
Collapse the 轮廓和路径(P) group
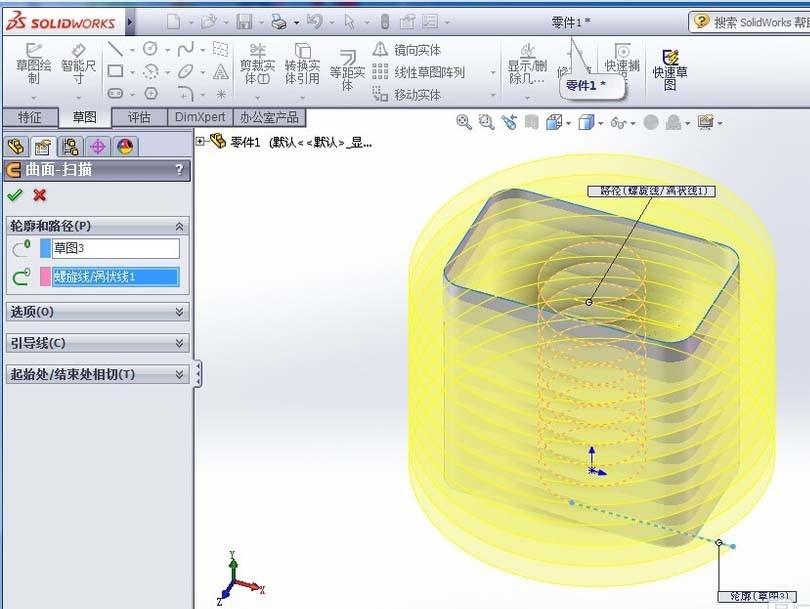coord(180,224)
